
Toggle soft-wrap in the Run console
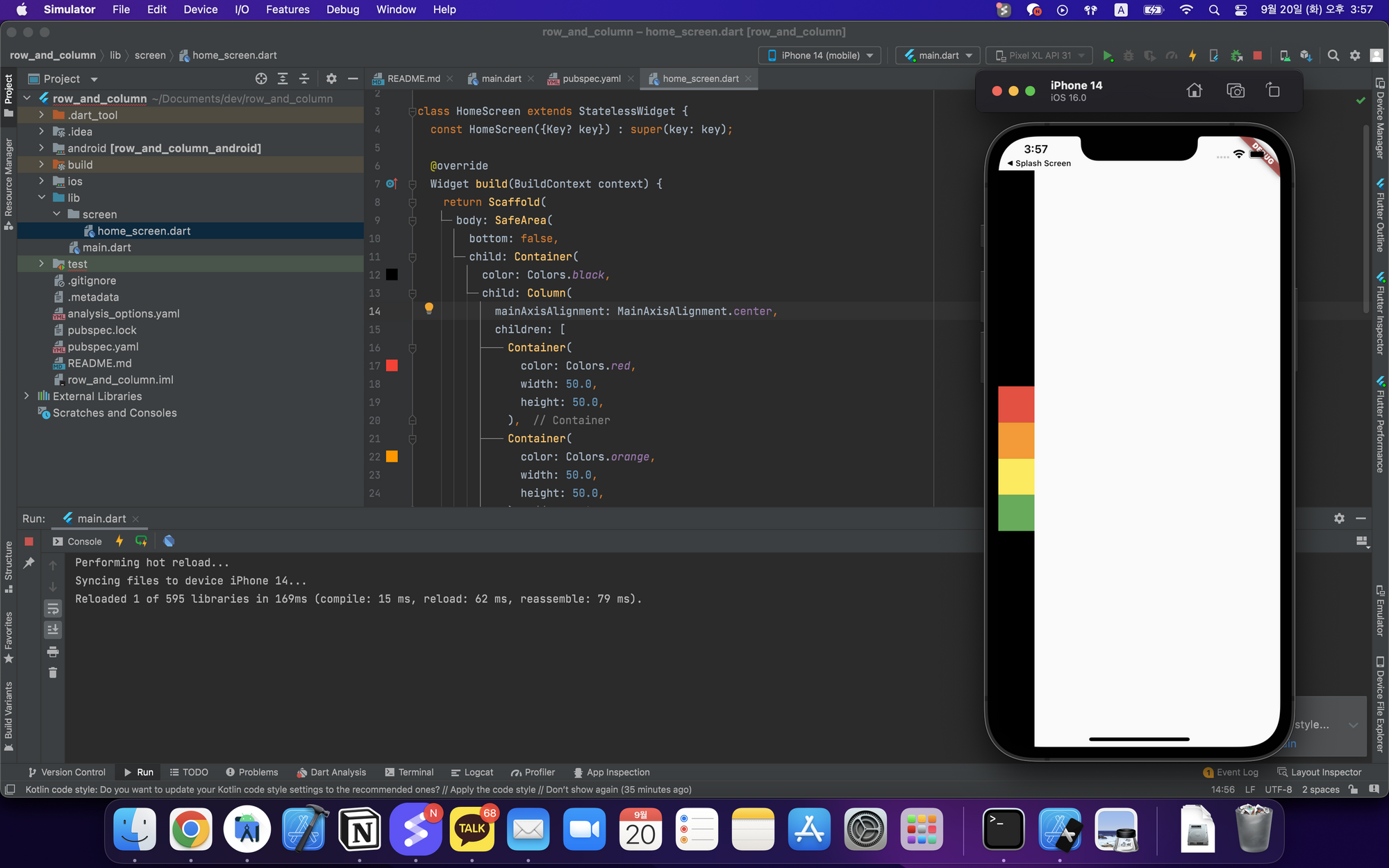point(53,609)
